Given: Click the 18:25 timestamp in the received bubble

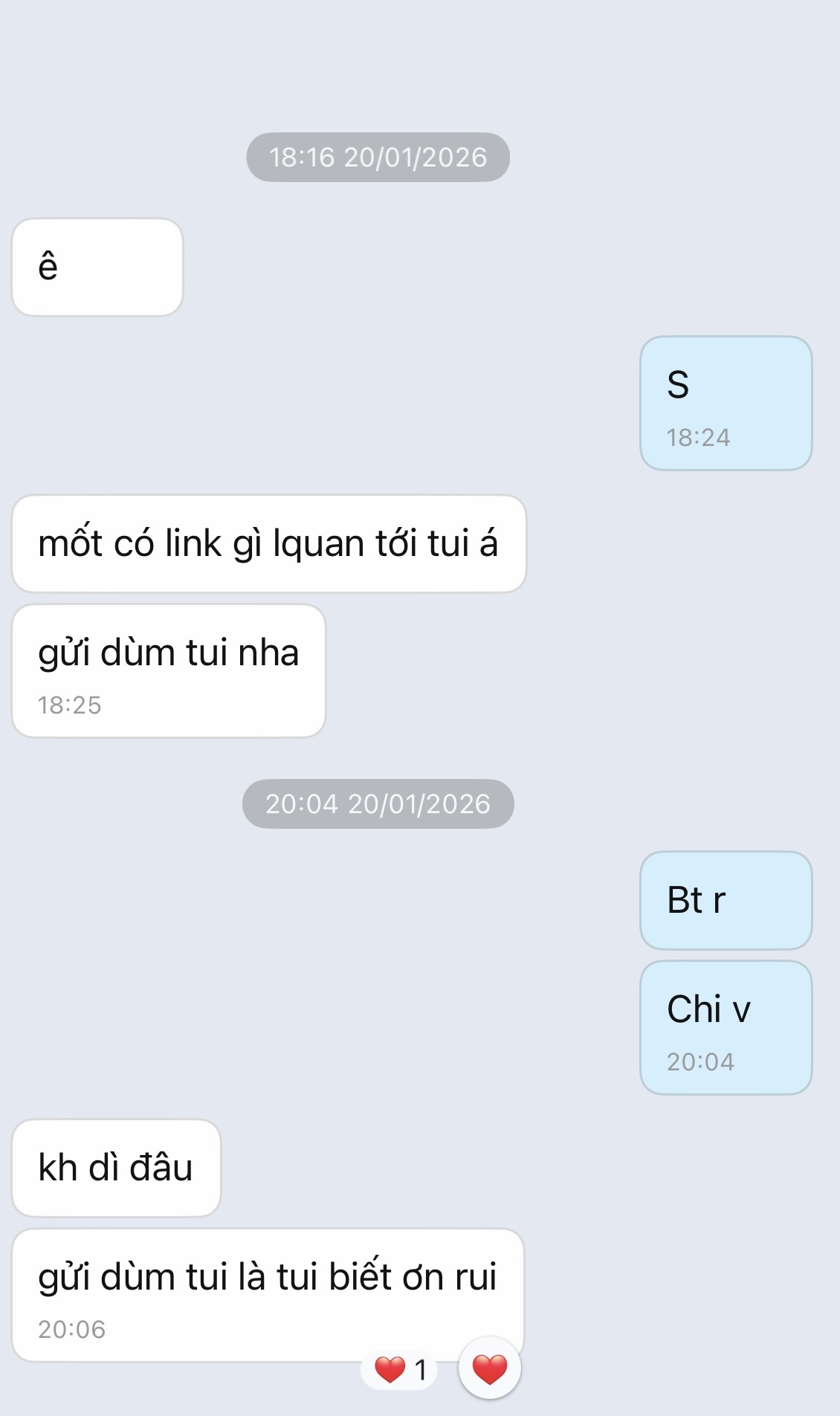Looking at the screenshot, I should (x=70, y=705).
